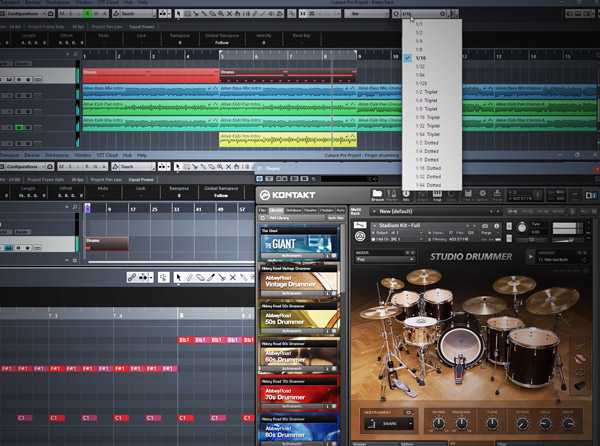Open the Bar grid type dropdown
Image resolution: width=600 pixels, height=446 pixels.
pyautogui.click(x=366, y=14)
